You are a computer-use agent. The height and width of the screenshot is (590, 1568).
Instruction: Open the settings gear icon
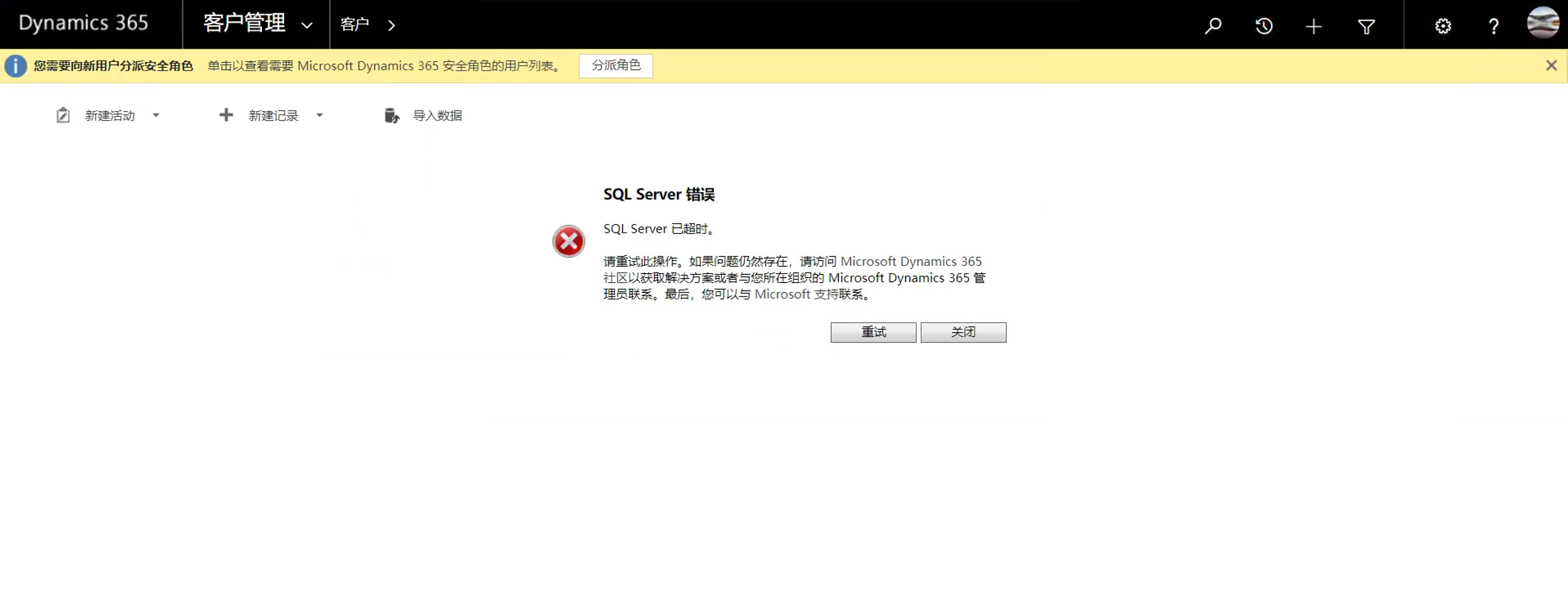pyautogui.click(x=1443, y=26)
